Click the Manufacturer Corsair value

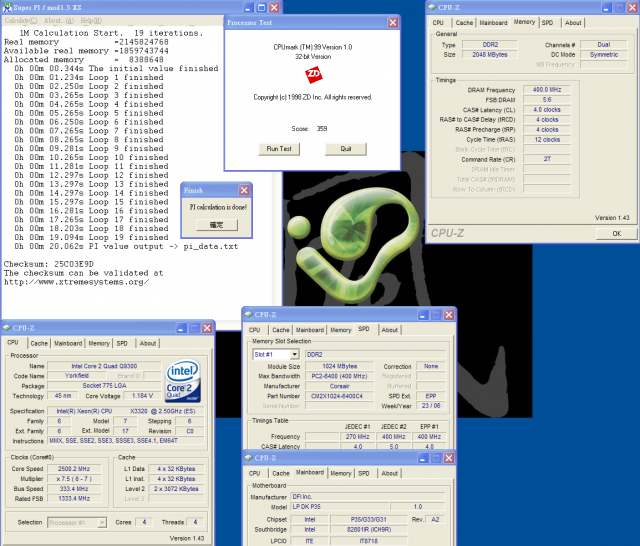pyautogui.click(x=339, y=386)
